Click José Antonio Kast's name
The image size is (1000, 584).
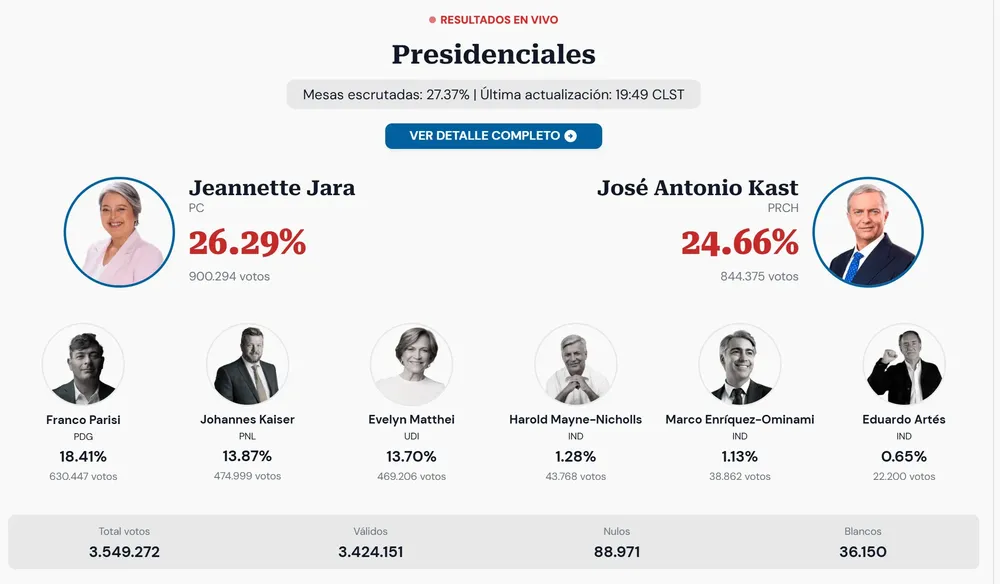click(698, 188)
